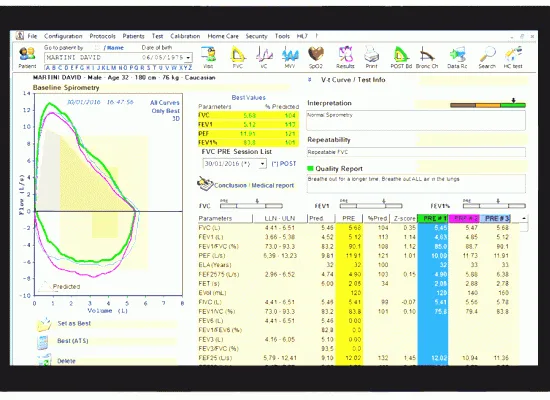550x400 pixels.
Task: Open the Conclusion / Medical report link
Action: click(254, 185)
